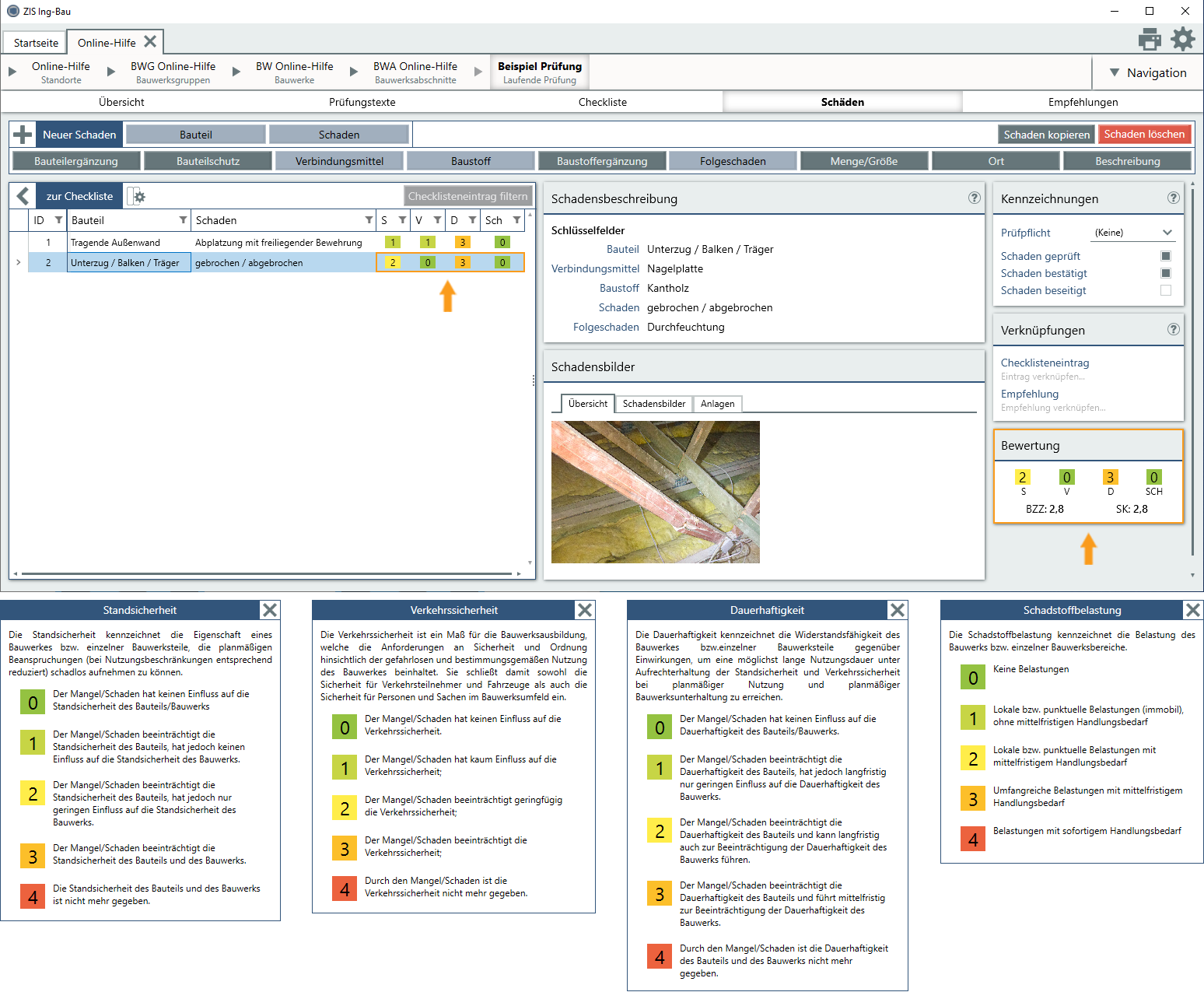Click yellow S rating 2 in Bewertung
The image size is (1204, 992).
pyautogui.click(x=1023, y=477)
